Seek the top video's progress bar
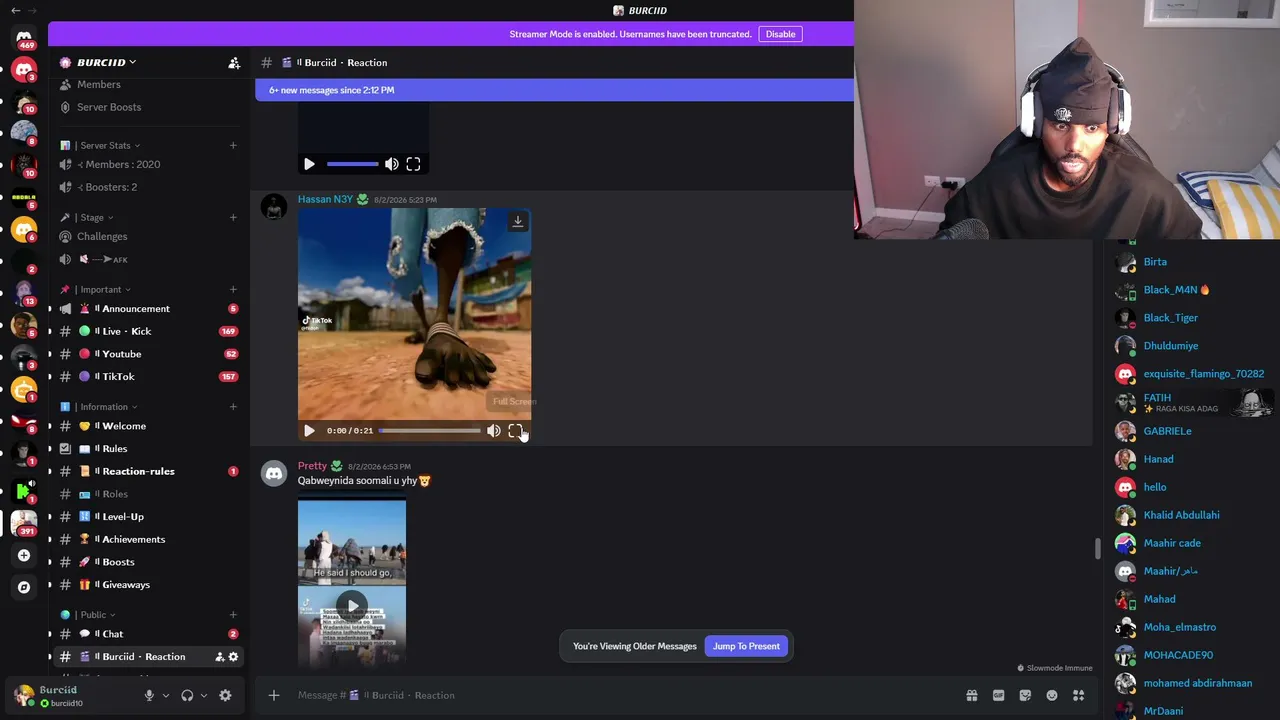The height and width of the screenshot is (720, 1280). coord(352,164)
